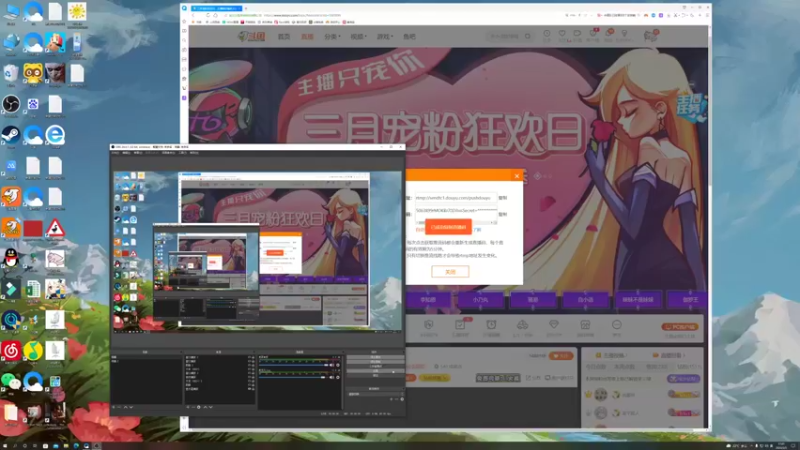Toggle visibility eye of second OBS source
Image resolution: width=800 pixels, height=450 pixels.
point(249,361)
